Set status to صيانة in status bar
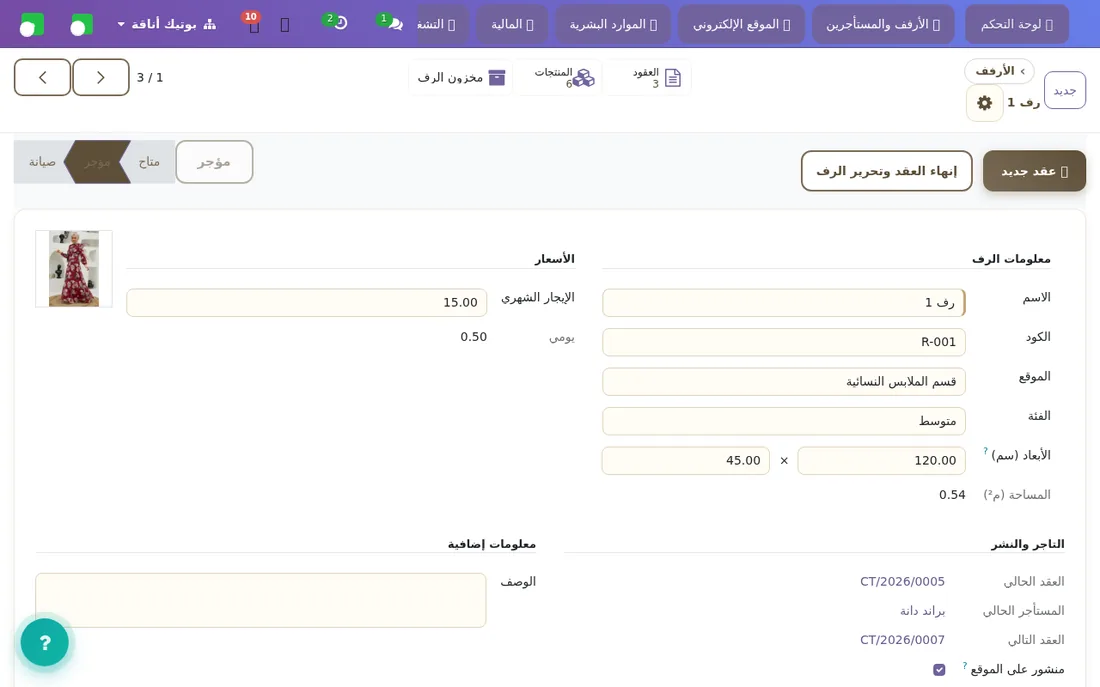1100x687 pixels. click(x=42, y=162)
